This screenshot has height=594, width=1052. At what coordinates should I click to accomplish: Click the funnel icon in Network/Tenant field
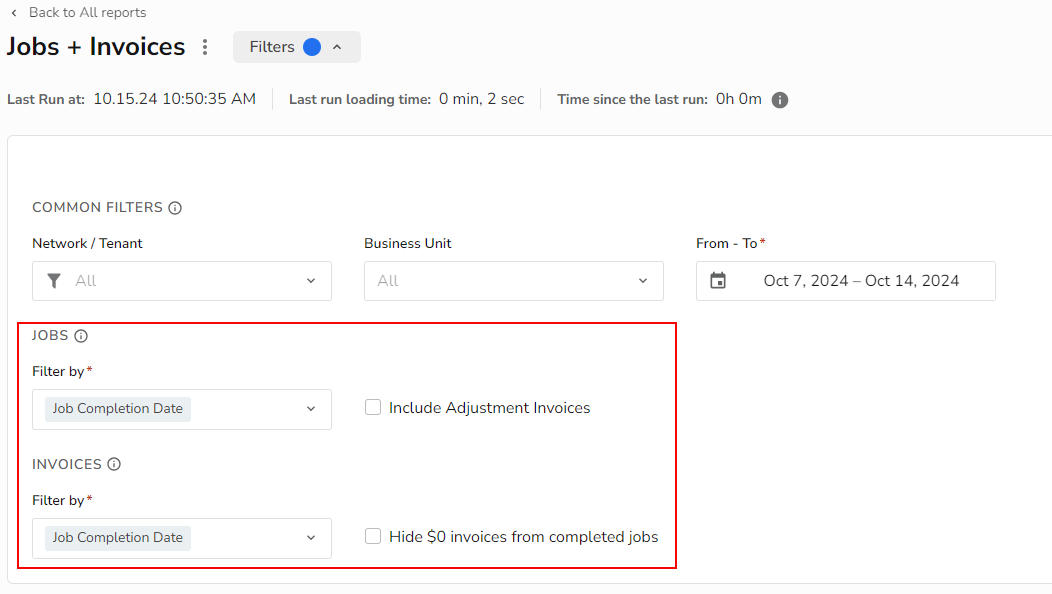point(55,281)
